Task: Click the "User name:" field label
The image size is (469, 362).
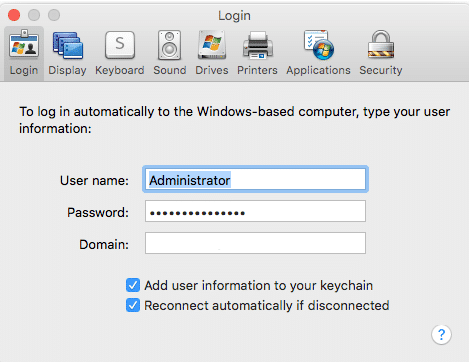Action: point(94,180)
